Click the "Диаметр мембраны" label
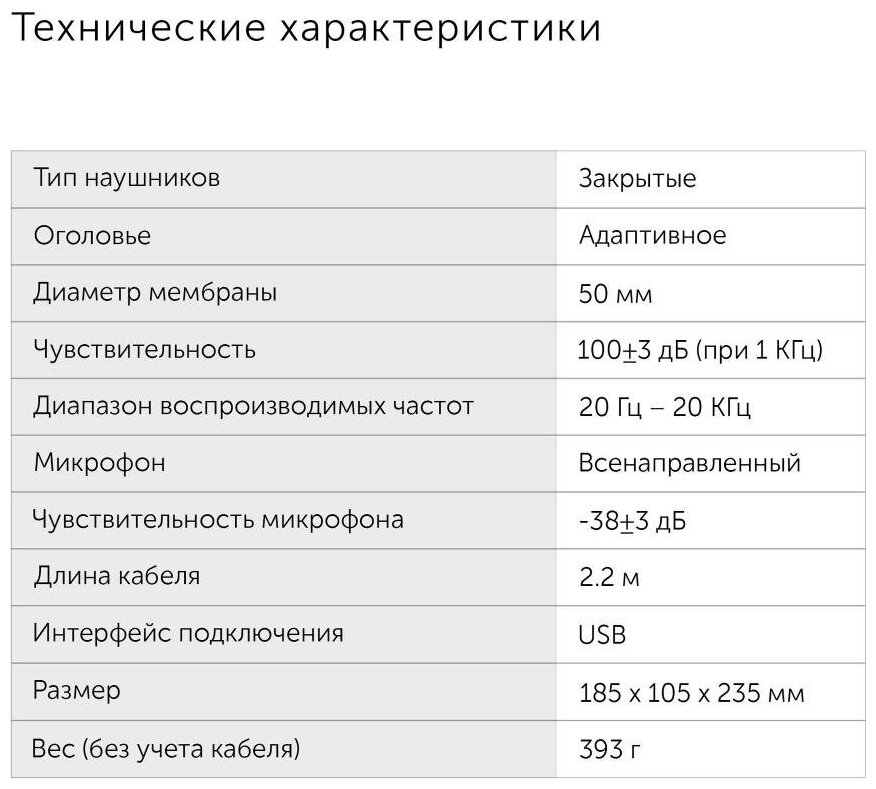 [x=155, y=293]
